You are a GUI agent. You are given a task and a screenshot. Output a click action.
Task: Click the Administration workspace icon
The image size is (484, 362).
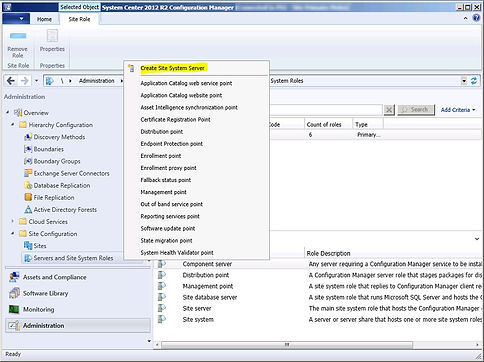pyautogui.click(x=14, y=325)
